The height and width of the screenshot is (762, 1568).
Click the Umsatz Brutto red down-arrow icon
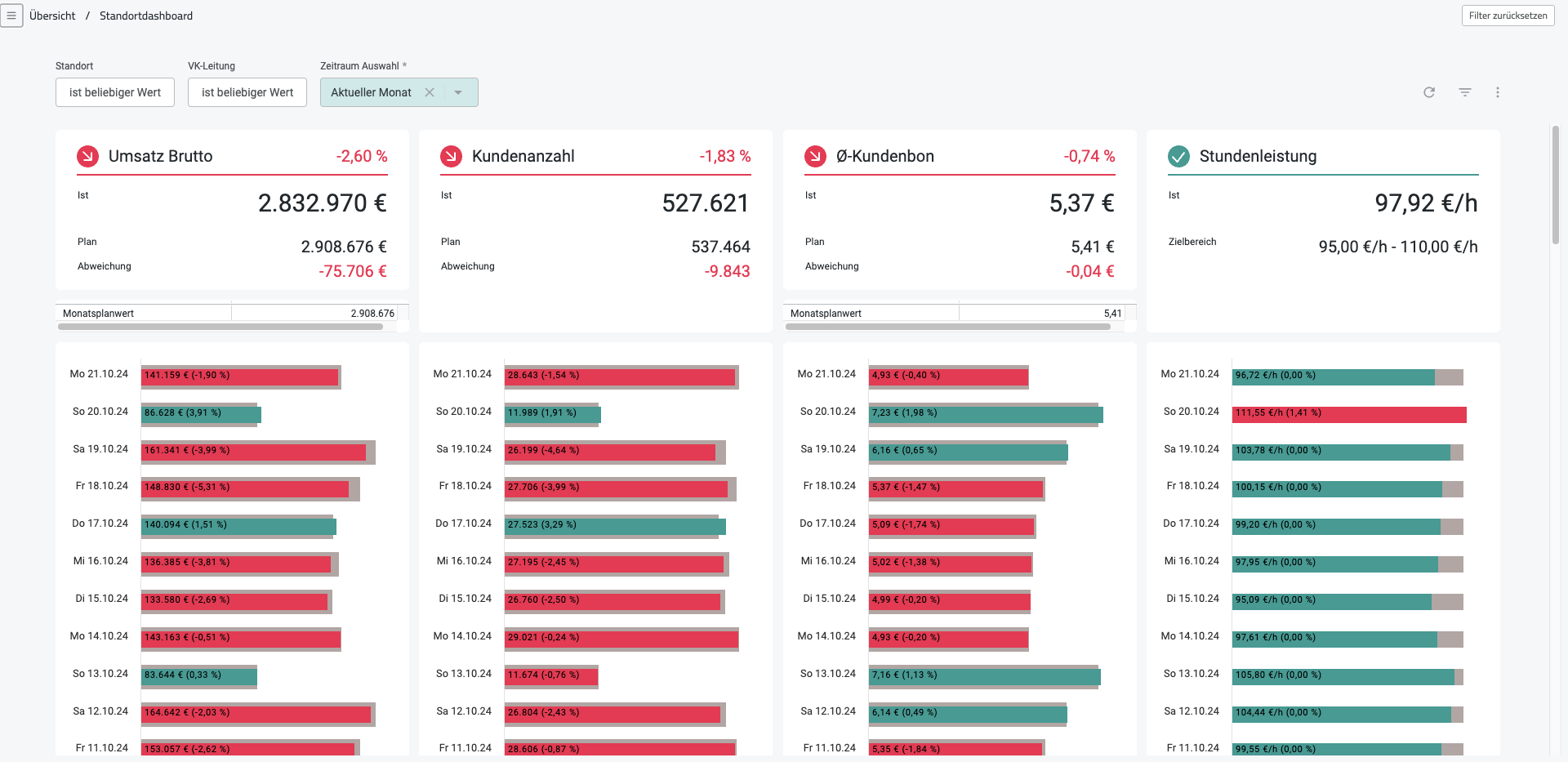[87, 156]
